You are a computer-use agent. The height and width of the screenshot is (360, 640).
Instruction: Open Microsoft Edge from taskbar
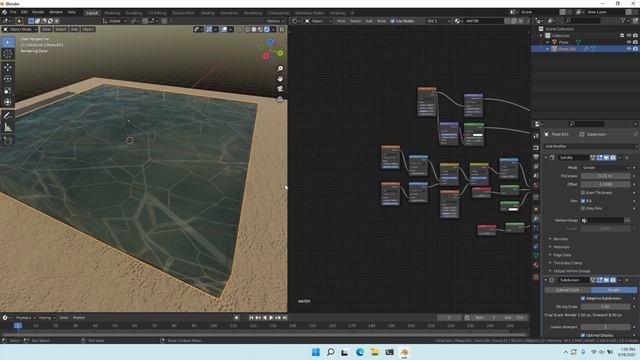click(360, 352)
